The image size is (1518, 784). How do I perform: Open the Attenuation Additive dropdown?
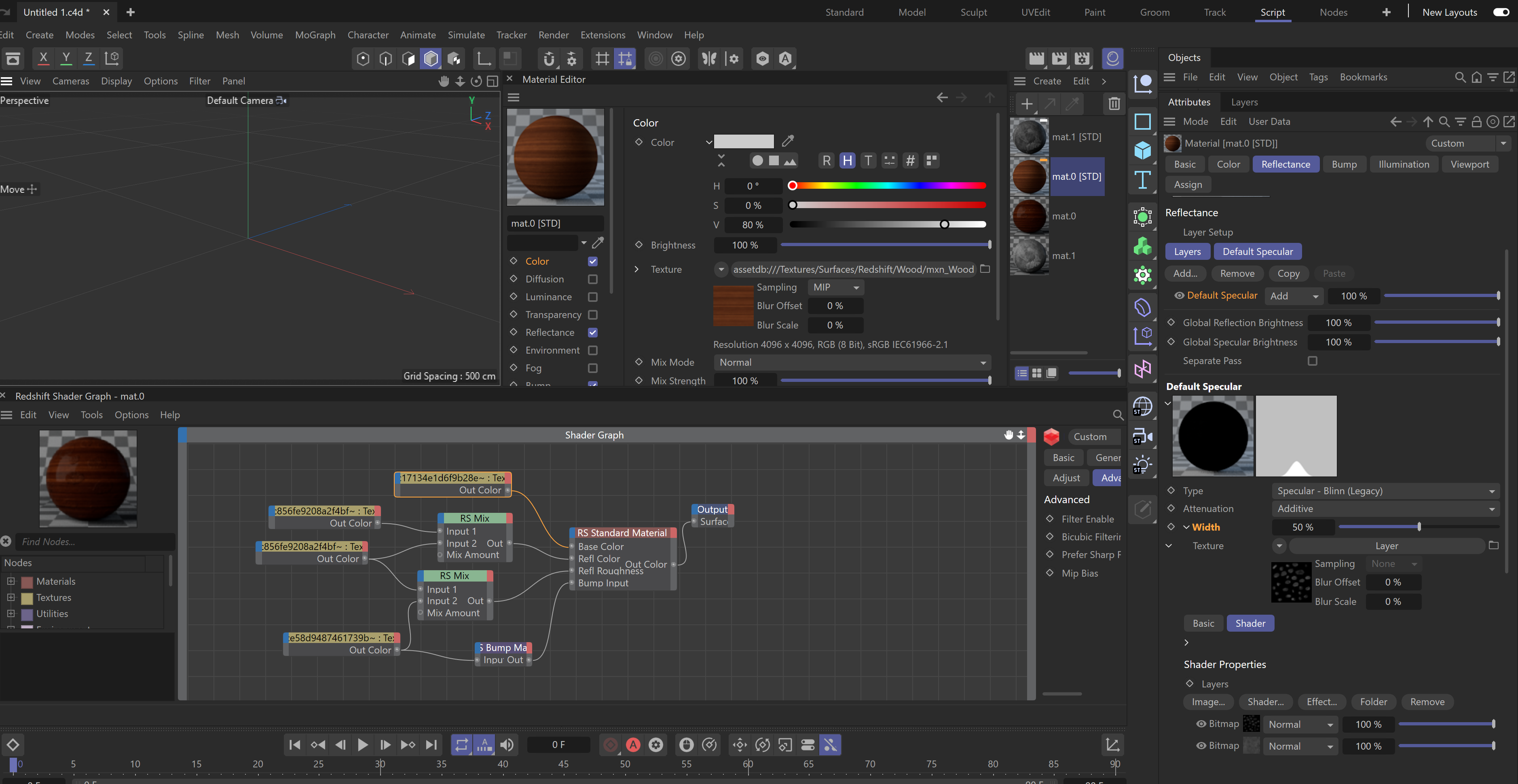pyautogui.click(x=1385, y=508)
